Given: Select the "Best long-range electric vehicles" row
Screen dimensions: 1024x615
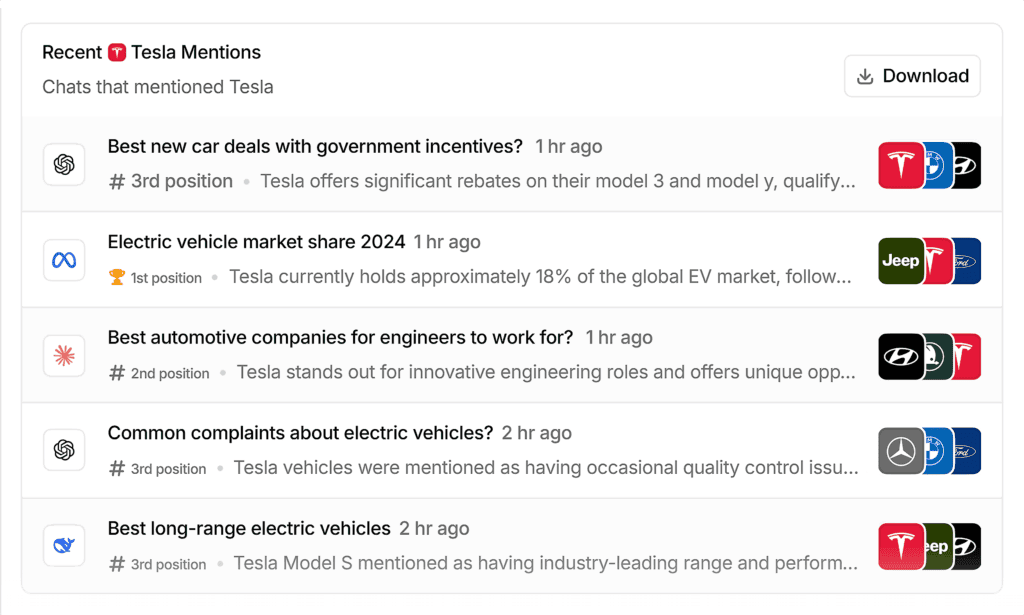Looking at the screenshot, I should (x=249, y=528).
